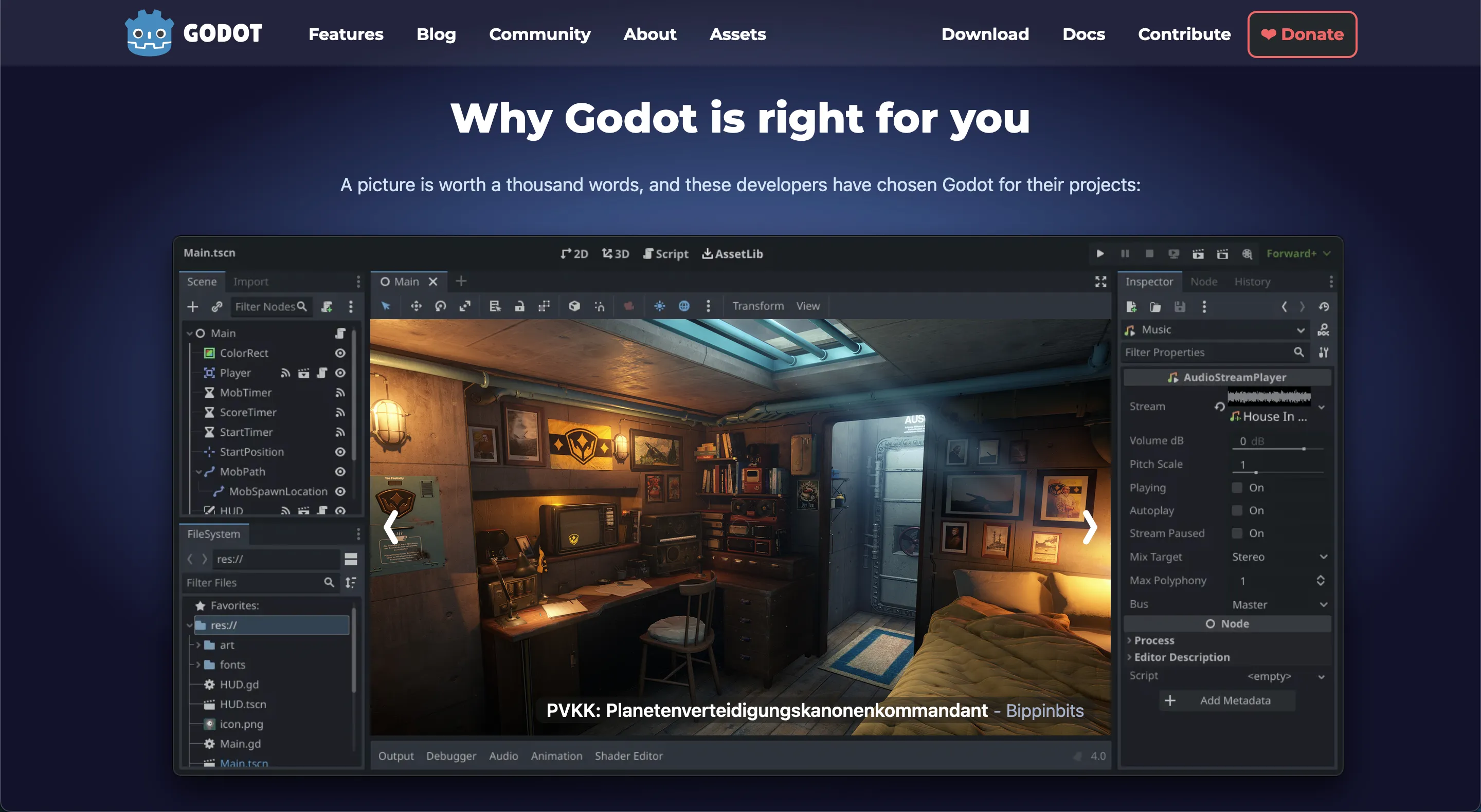
Task: Click the MobTimer signal icon
Action: coord(340,393)
